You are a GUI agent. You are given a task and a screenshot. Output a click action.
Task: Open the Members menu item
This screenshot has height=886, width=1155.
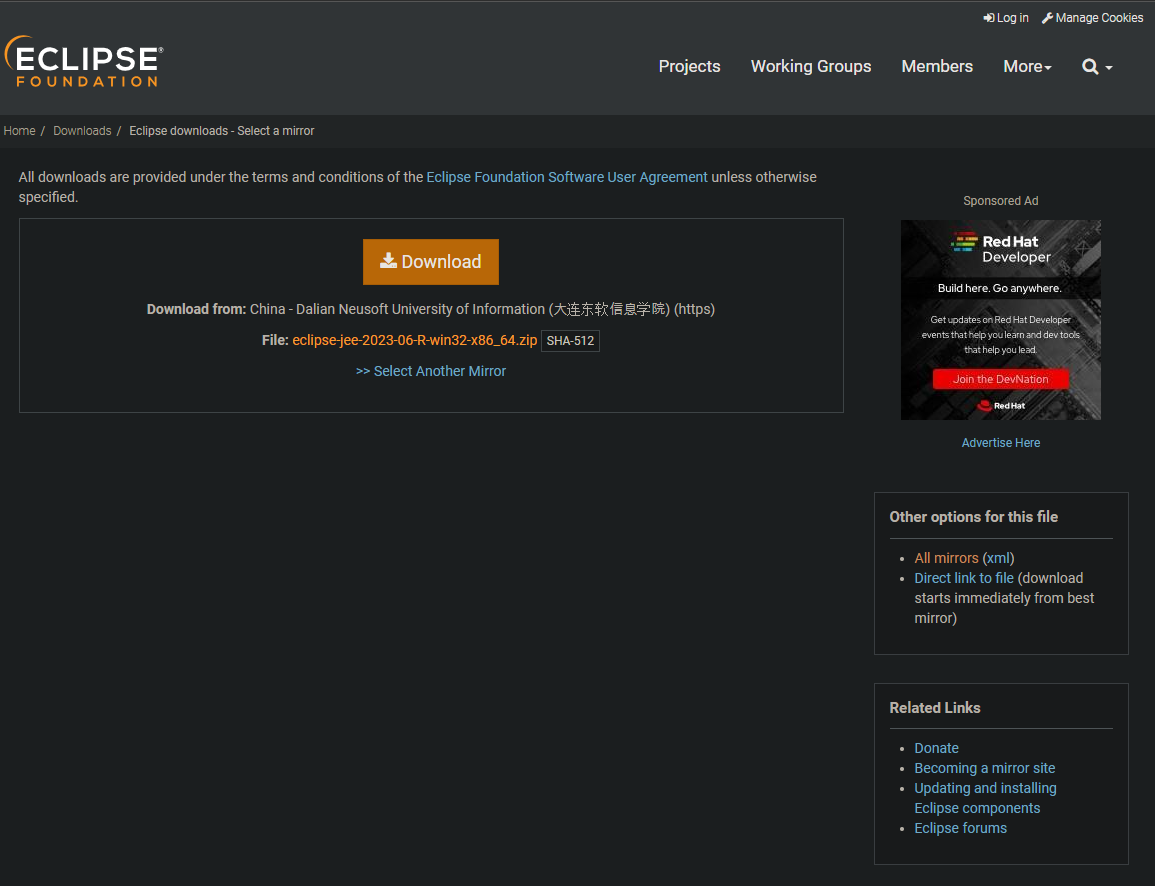(x=937, y=66)
